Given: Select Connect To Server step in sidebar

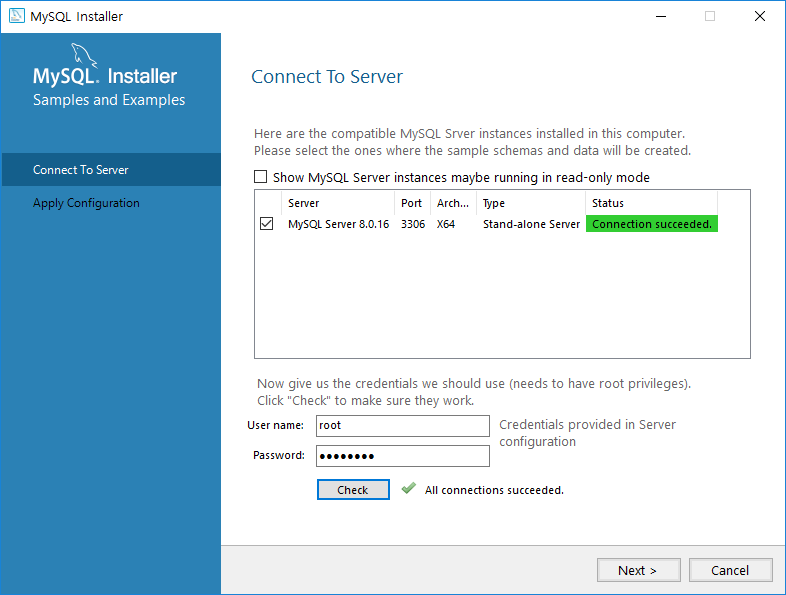Looking at the screenshot, I should click(x=111, y=169).
